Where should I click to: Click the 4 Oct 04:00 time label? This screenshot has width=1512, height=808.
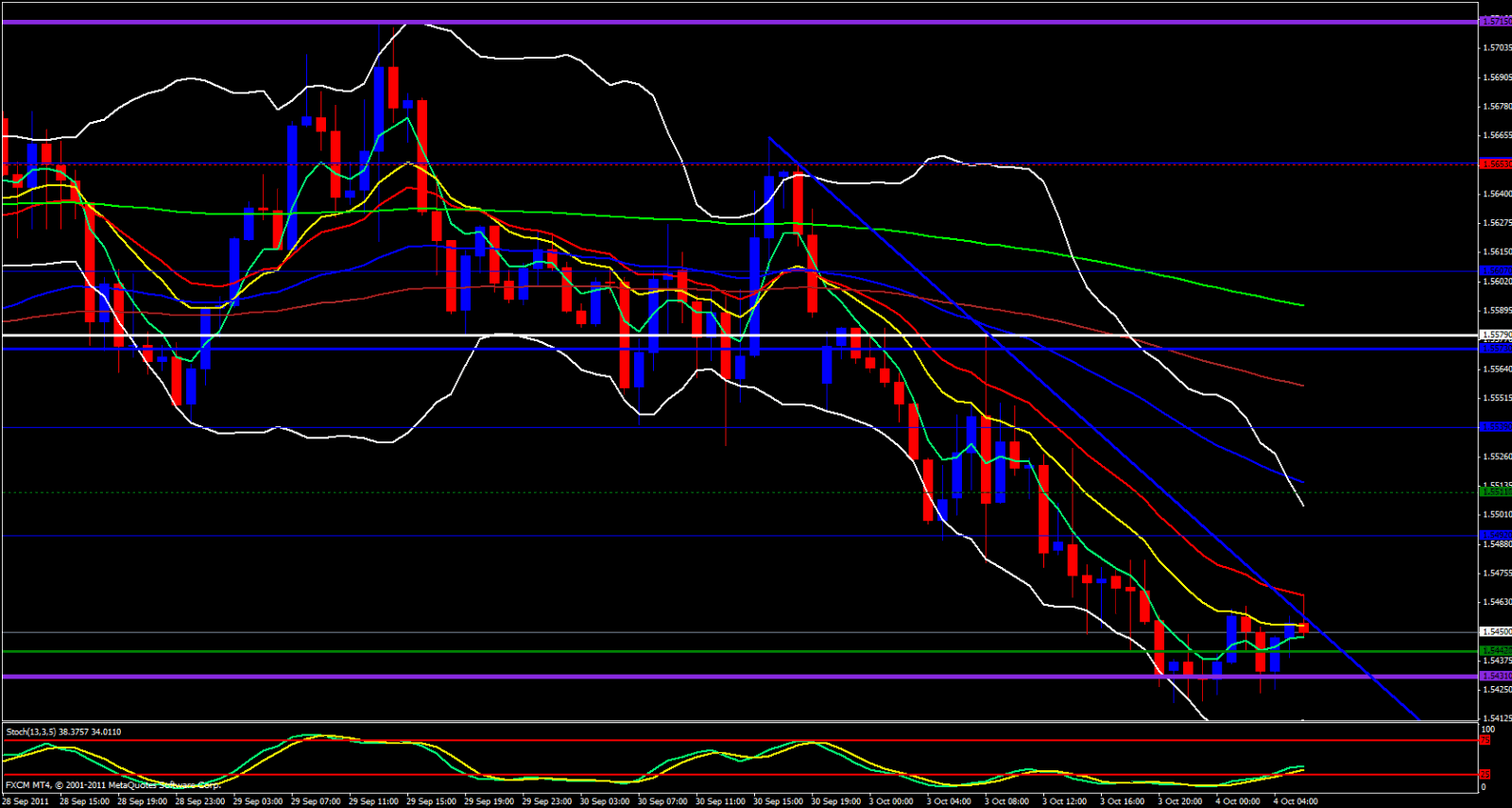(1294, 801)
